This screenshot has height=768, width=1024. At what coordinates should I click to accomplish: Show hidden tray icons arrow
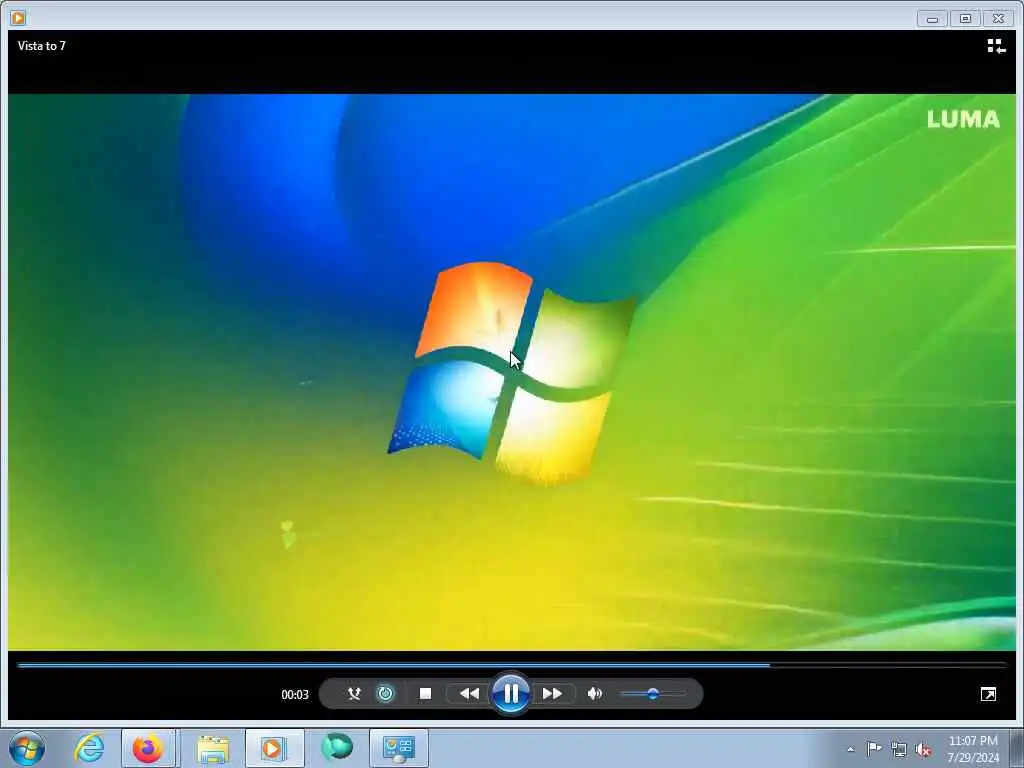coord(850,749)
